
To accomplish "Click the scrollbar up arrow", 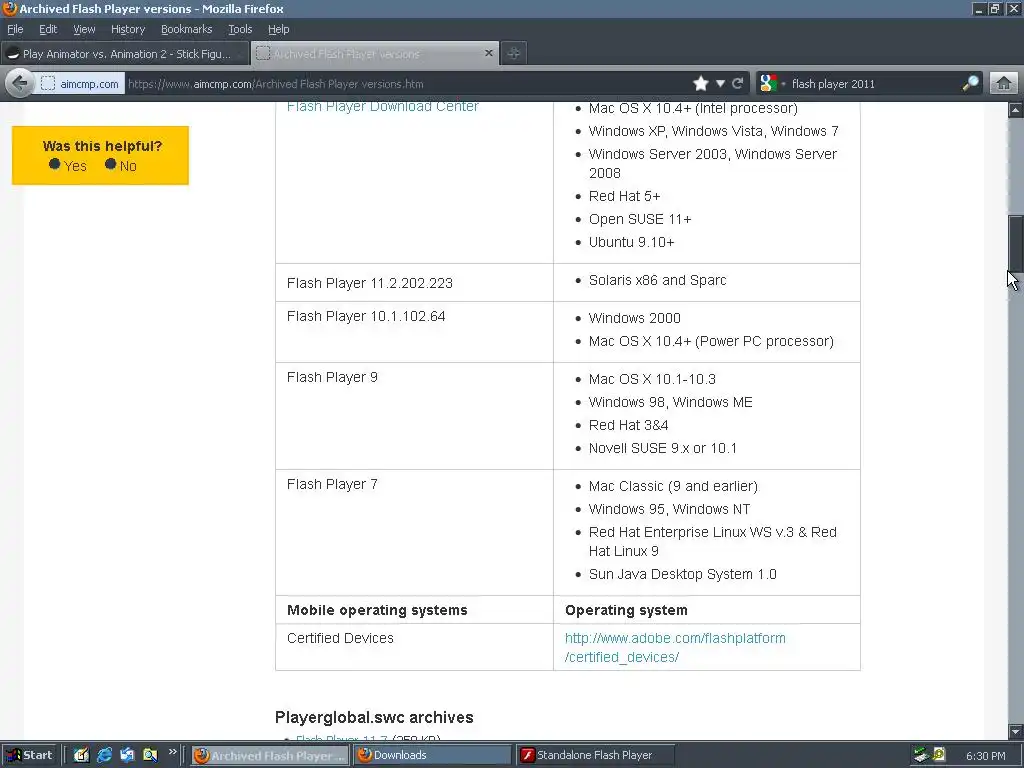I will click(1015, 110).
